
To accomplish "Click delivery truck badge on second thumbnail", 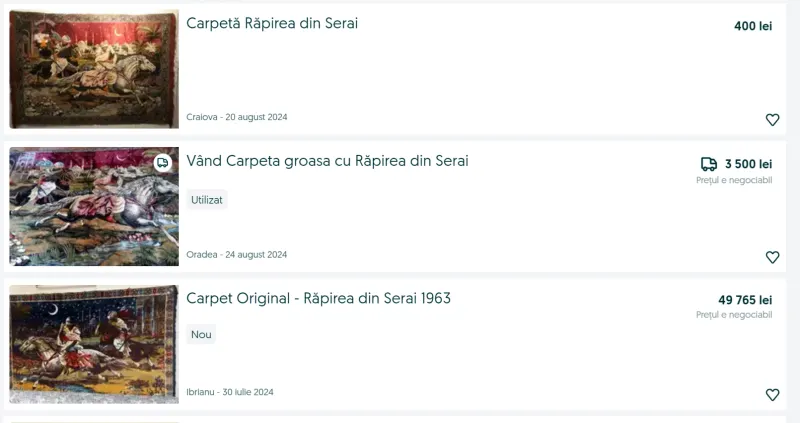I will [x=163, y=163].
